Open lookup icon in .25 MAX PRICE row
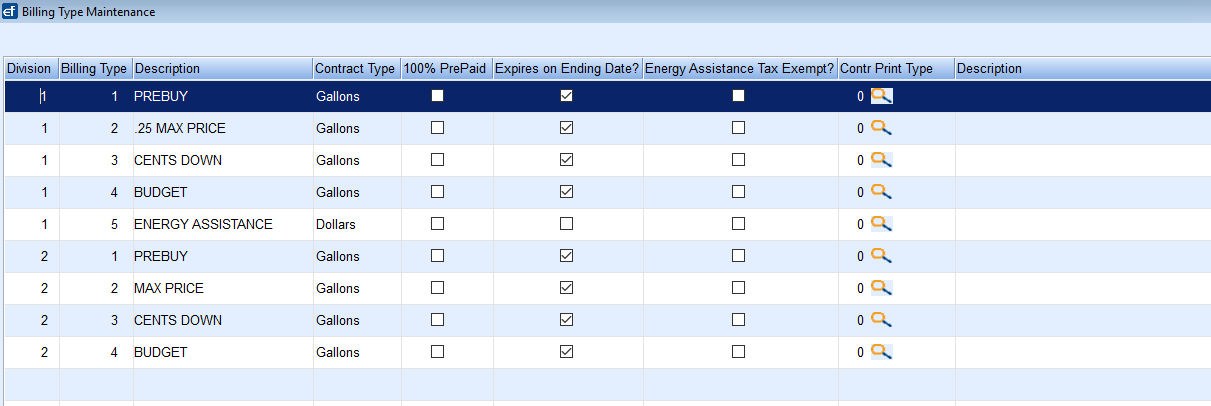The height and width of the screenshot is (406, 1211). coord(881,128)
